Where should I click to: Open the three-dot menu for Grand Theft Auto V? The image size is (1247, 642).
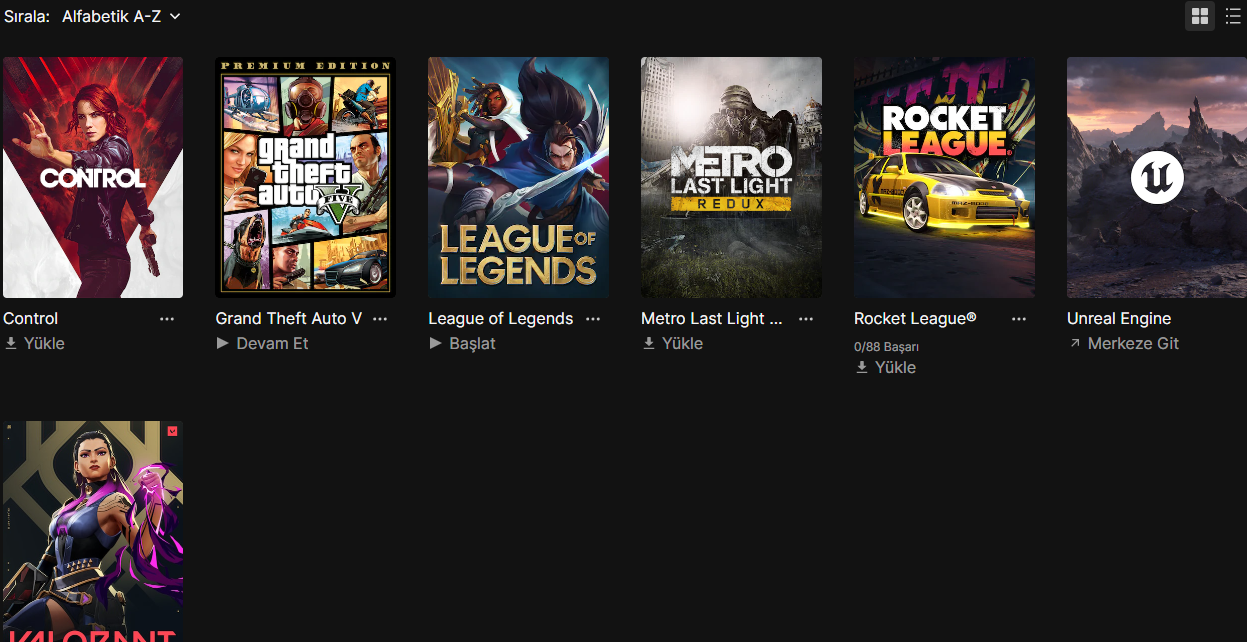[x=380, y=319]
